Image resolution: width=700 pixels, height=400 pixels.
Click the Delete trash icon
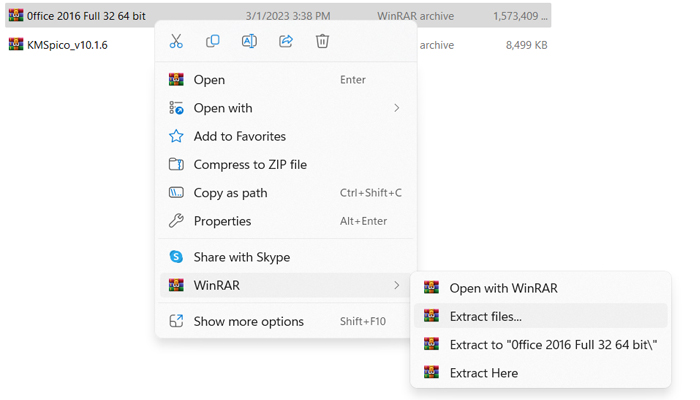tap(322, 41)
